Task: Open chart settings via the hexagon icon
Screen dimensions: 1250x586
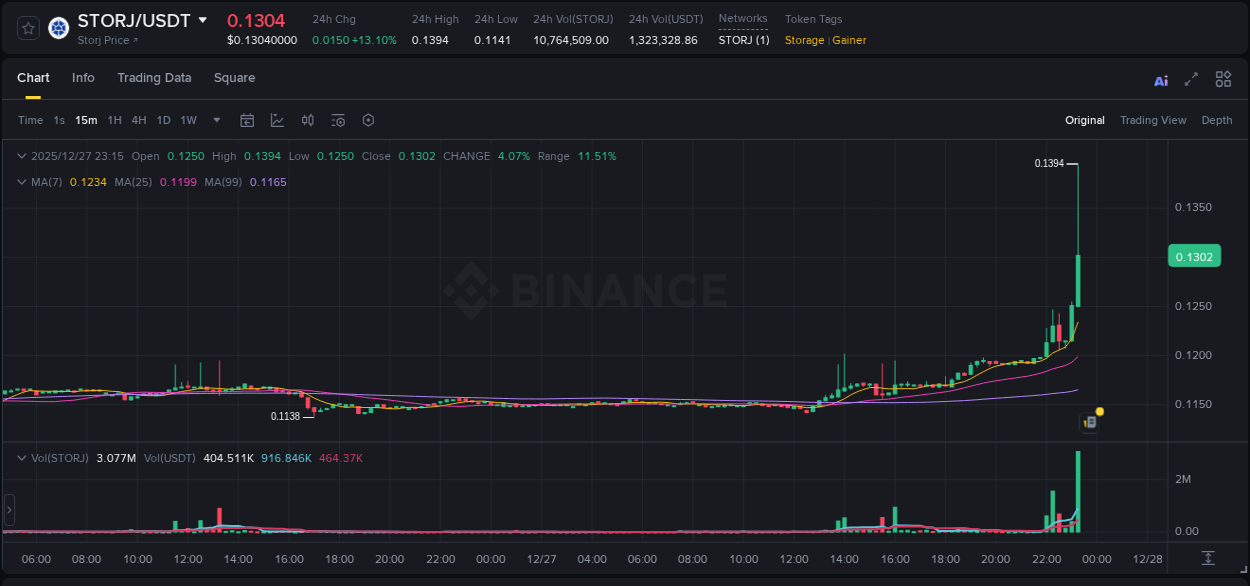Action: click(368, 119)
